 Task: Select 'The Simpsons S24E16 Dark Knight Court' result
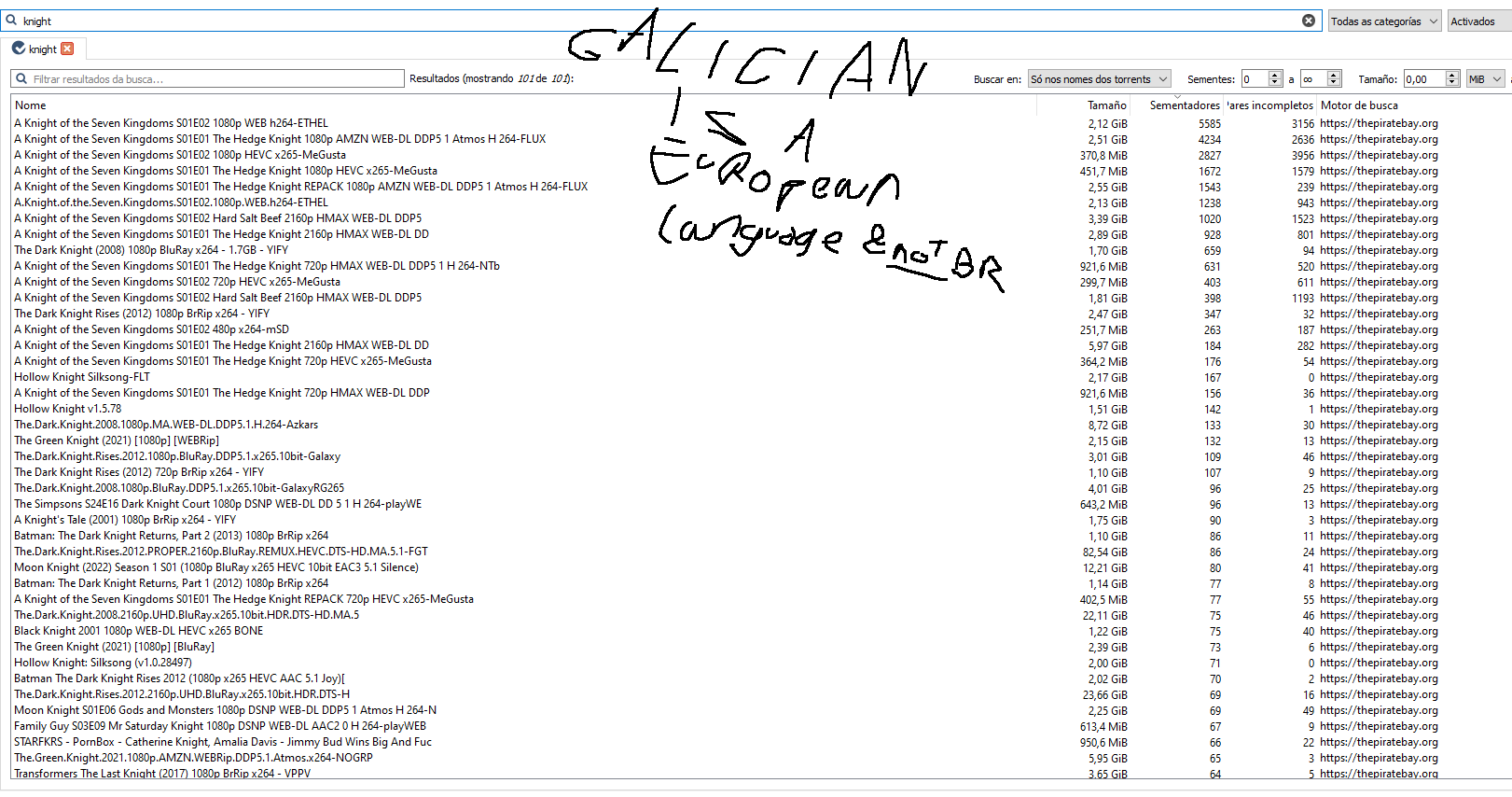pos(218,504)
